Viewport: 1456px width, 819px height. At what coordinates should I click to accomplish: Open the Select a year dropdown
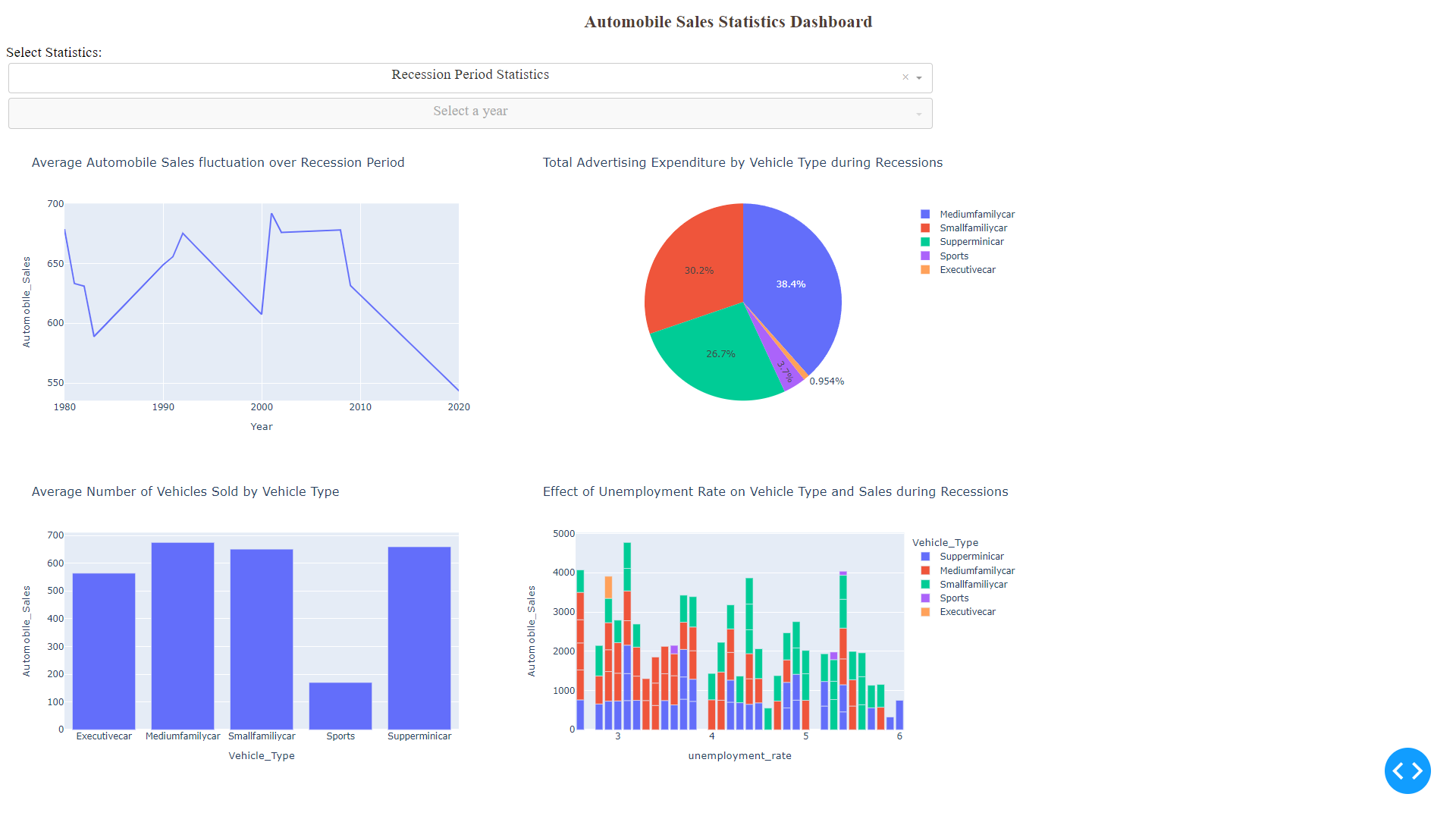click(470, 112)
